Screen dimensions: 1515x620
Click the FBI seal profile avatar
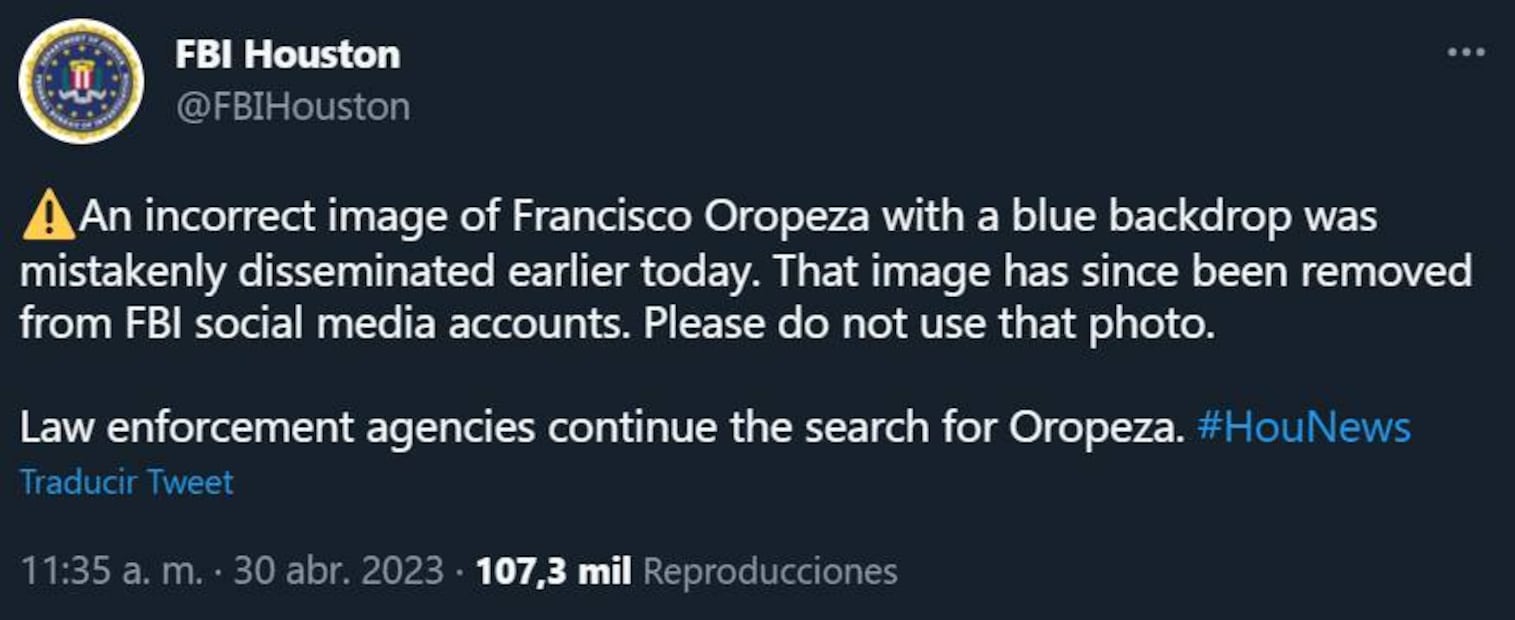[x=81, y=81]
